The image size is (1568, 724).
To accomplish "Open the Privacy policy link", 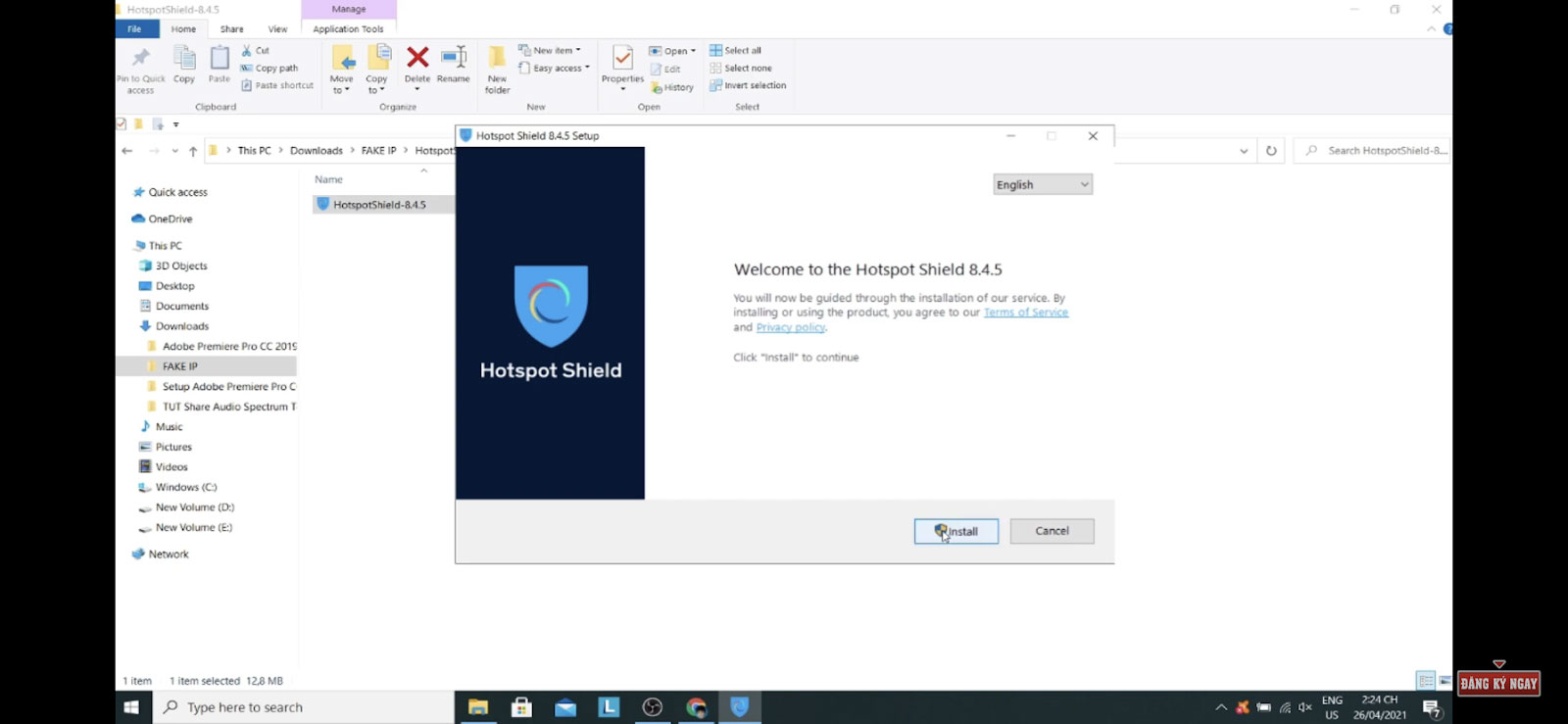I will tap(791, 327).
